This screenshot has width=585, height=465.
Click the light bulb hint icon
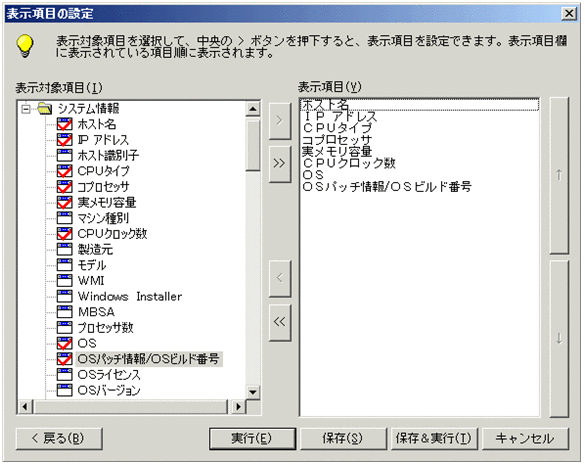click(25, 46)
